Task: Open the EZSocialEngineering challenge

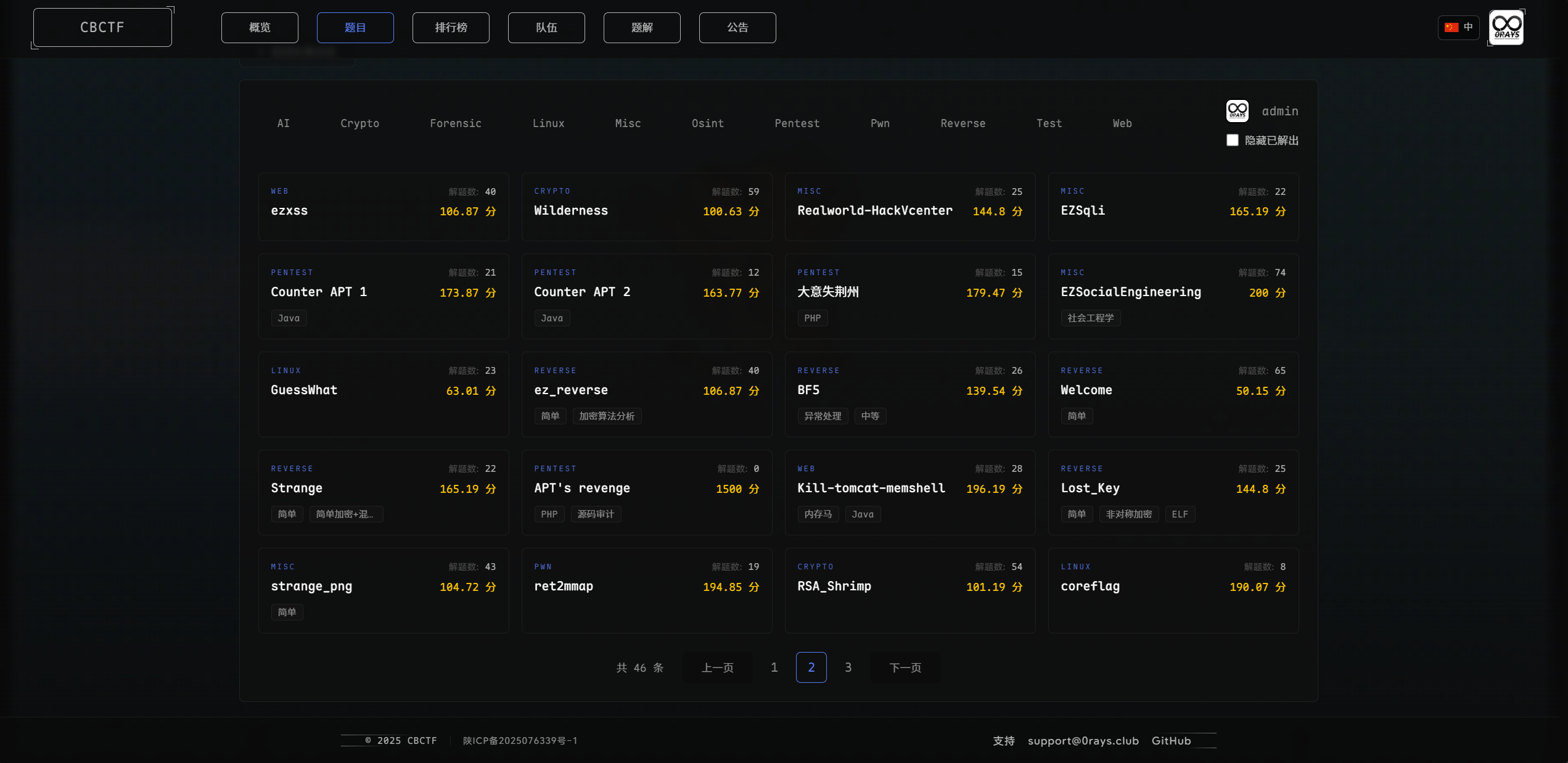Action: 1173,296
